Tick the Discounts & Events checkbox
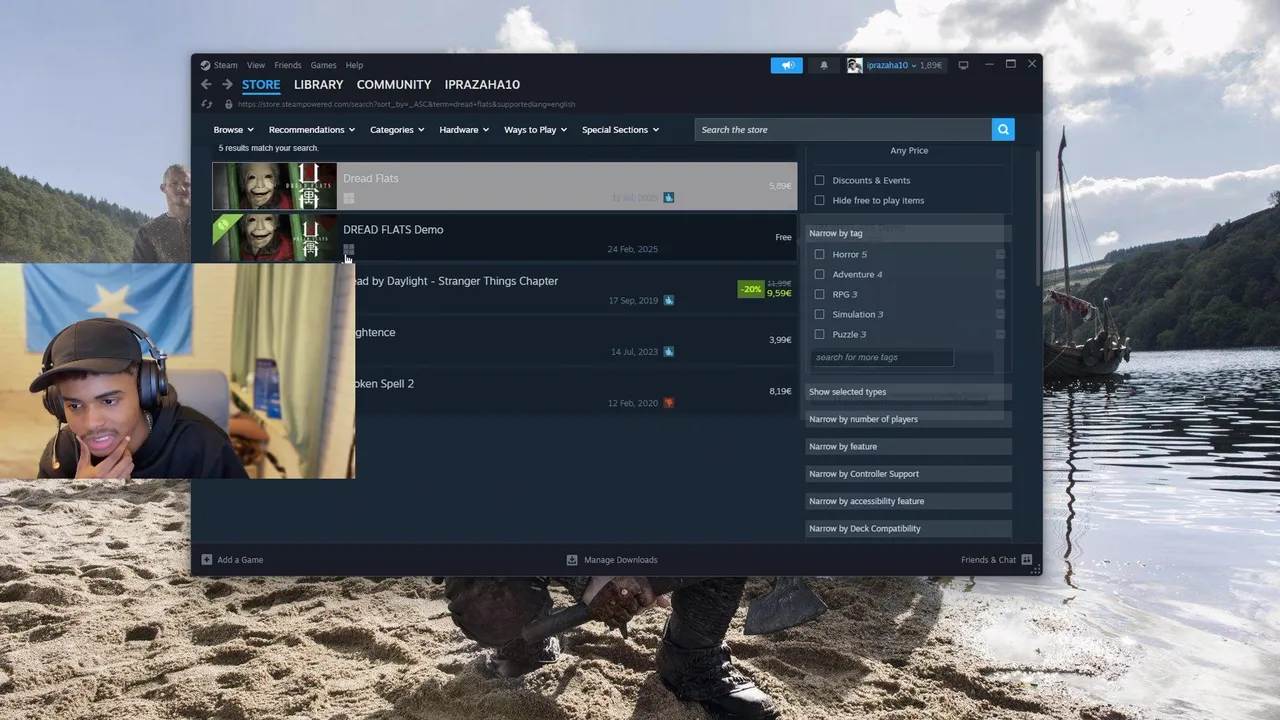This screenshot has height=720, width=1280. tap(819, 180)
